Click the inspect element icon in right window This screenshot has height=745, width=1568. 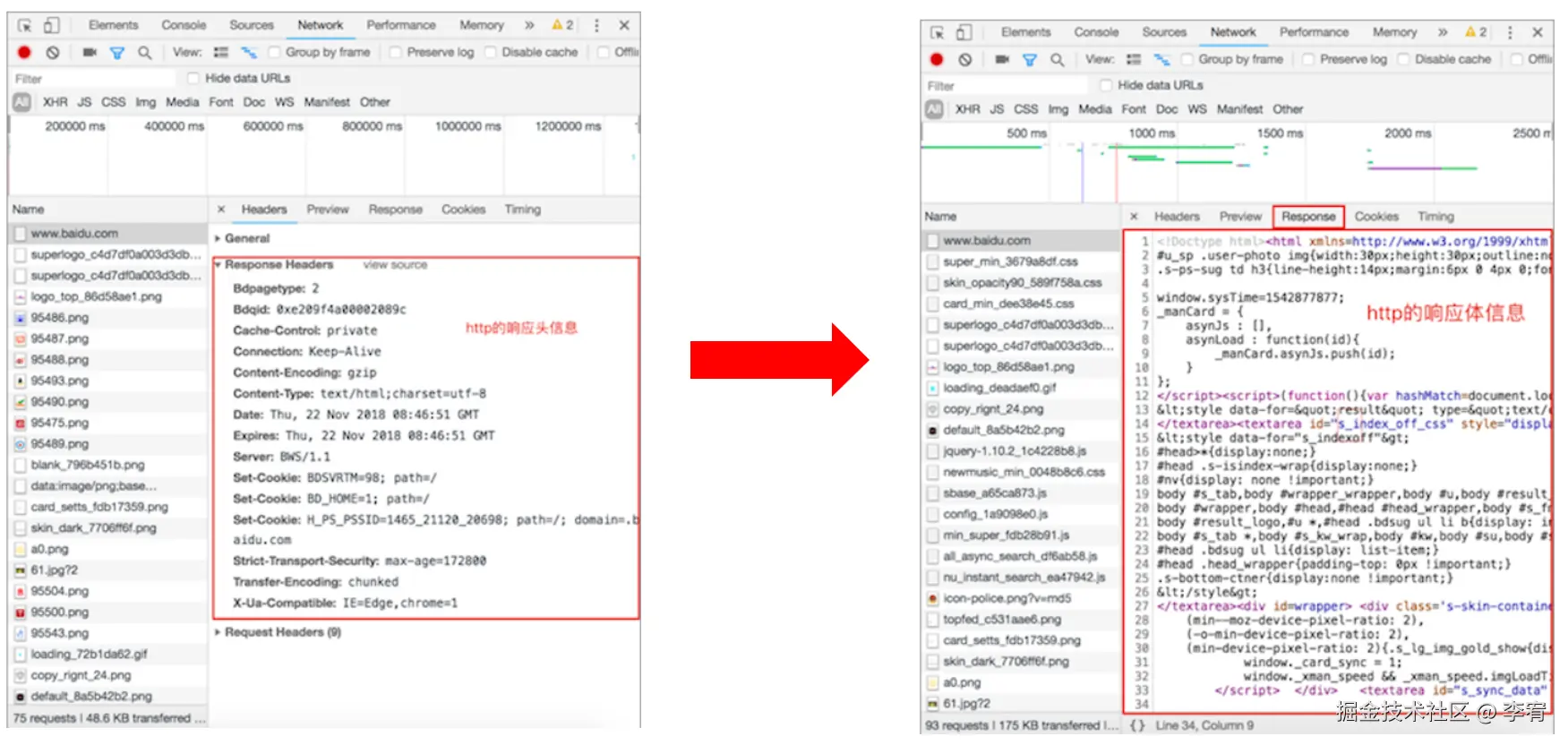click(937, 32)
